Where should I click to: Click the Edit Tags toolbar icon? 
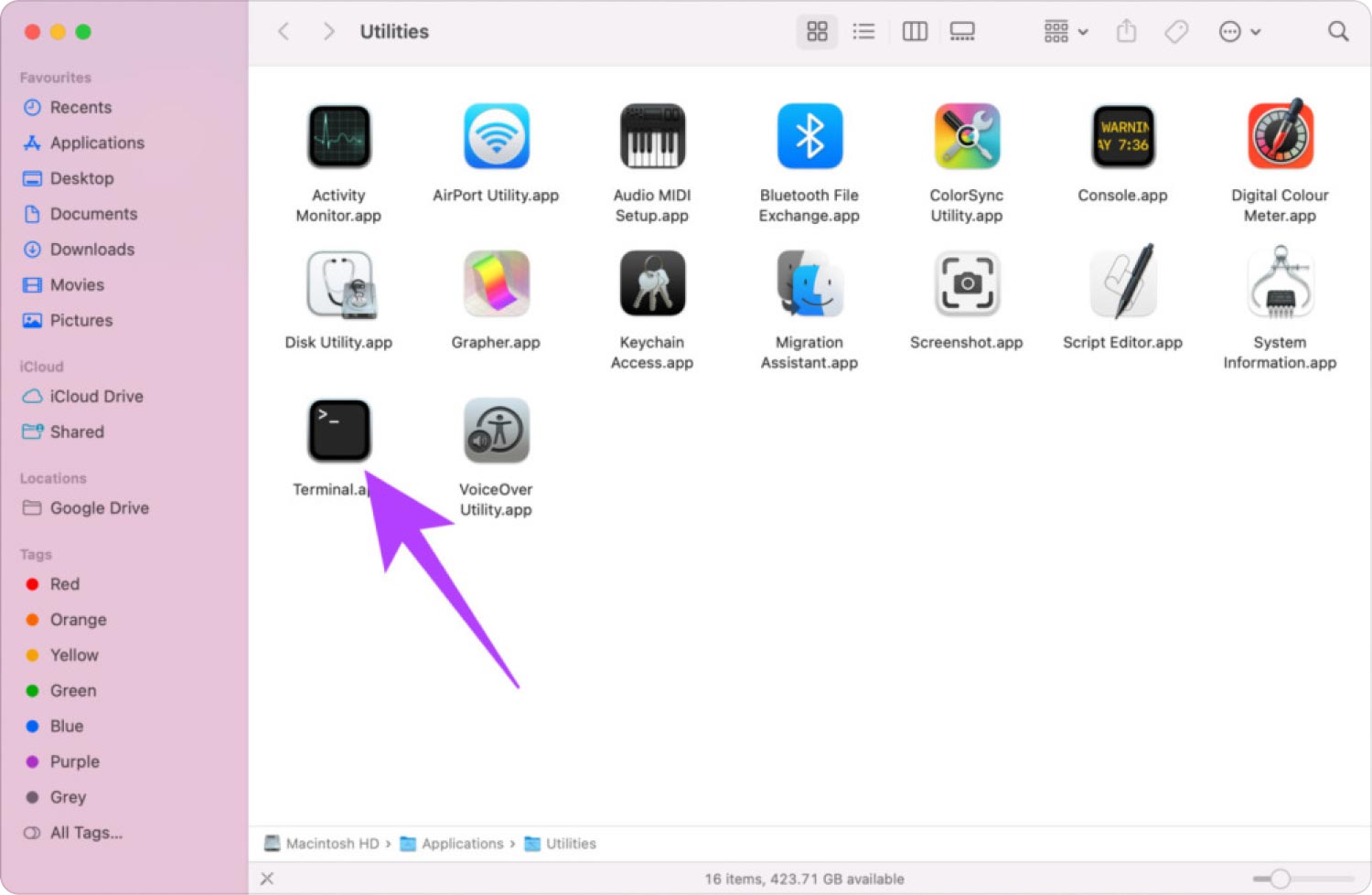pyautogui.click(x=1176, y=32)
